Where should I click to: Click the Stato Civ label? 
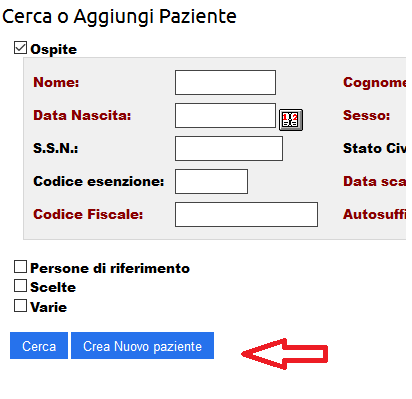click(374, 148)
